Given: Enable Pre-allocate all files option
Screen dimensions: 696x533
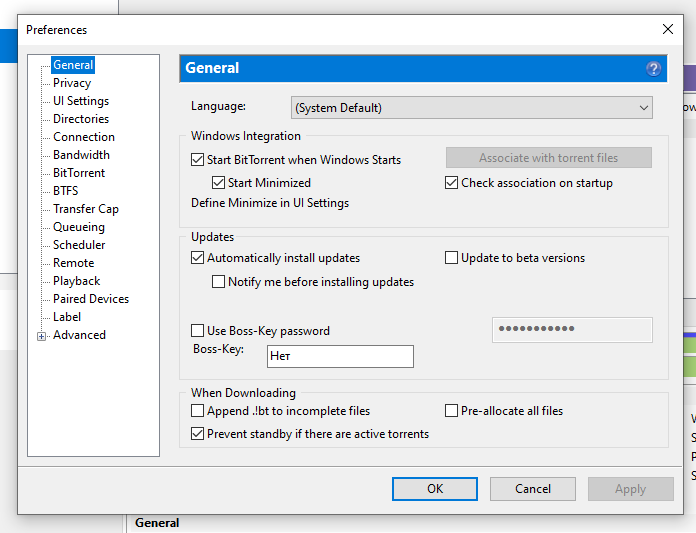Looking at the screenshot, I should click(x=451, y=411).
